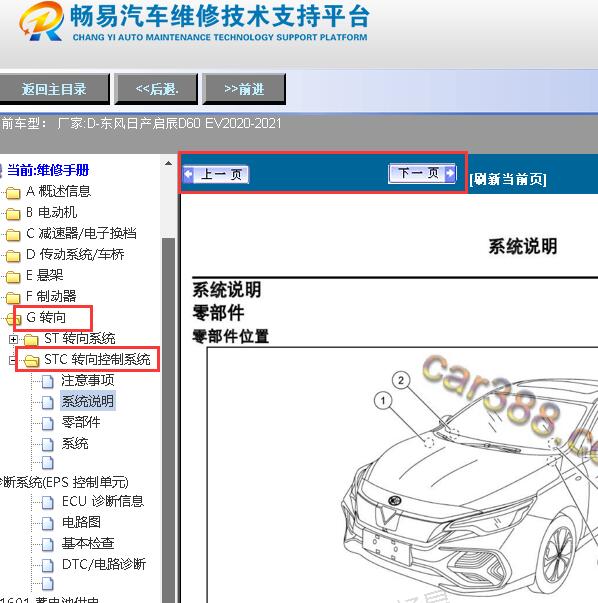Screen dimensions: 598x603
Task: Open 基本检查 page
Action: coord(88,543)
